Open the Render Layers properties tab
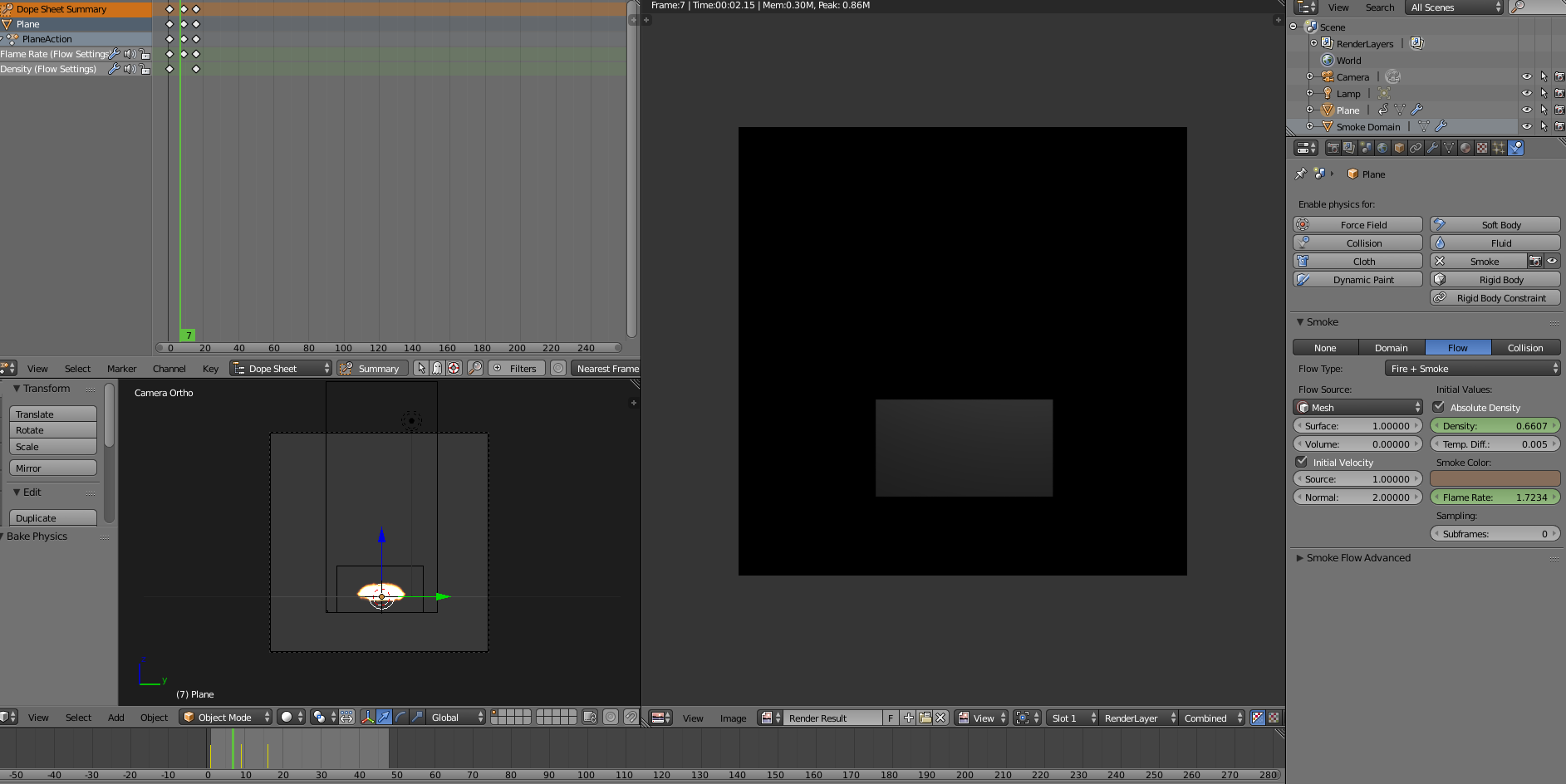 pyautogui.click(x=1349, y=148)
